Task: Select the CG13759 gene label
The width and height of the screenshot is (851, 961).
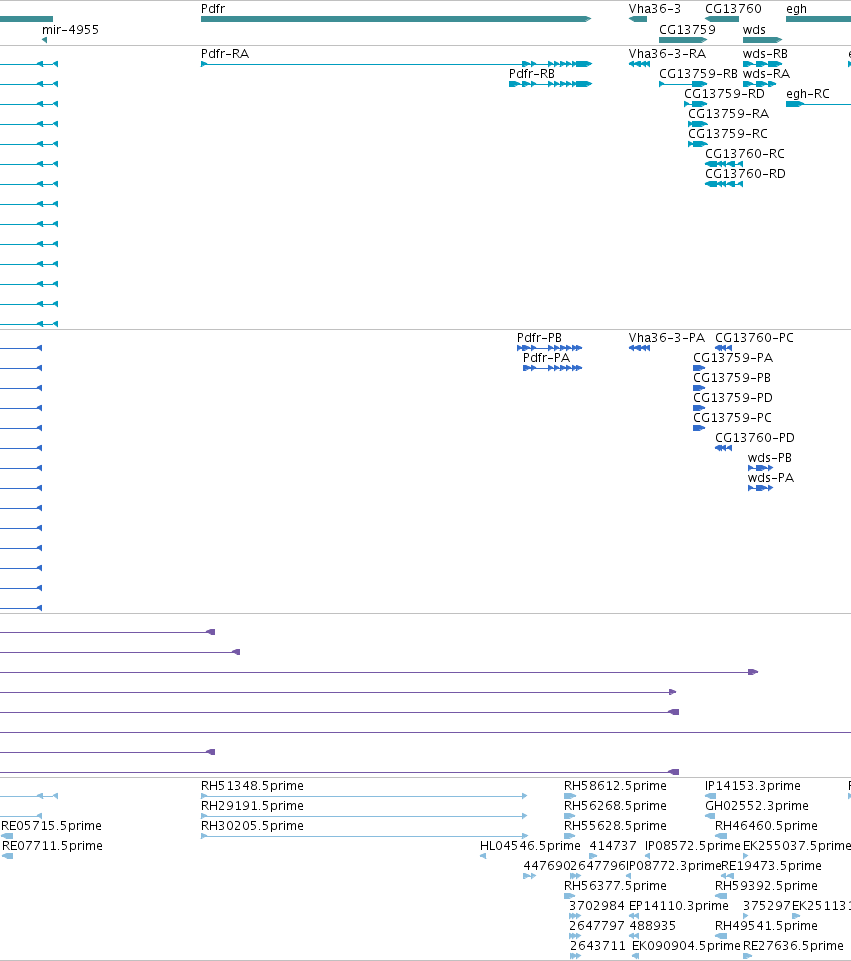Action: [687, 29]
